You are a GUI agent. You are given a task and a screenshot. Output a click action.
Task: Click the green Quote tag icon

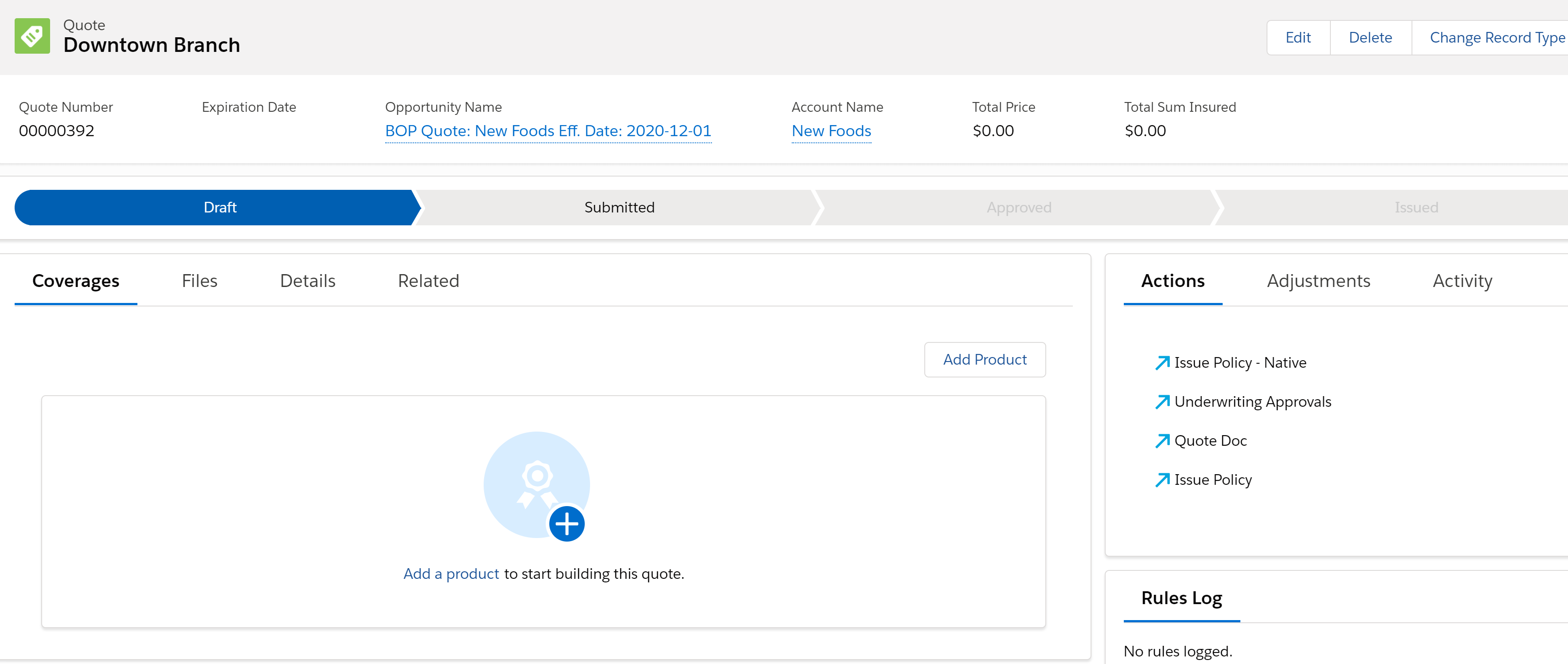coord(32,36)
